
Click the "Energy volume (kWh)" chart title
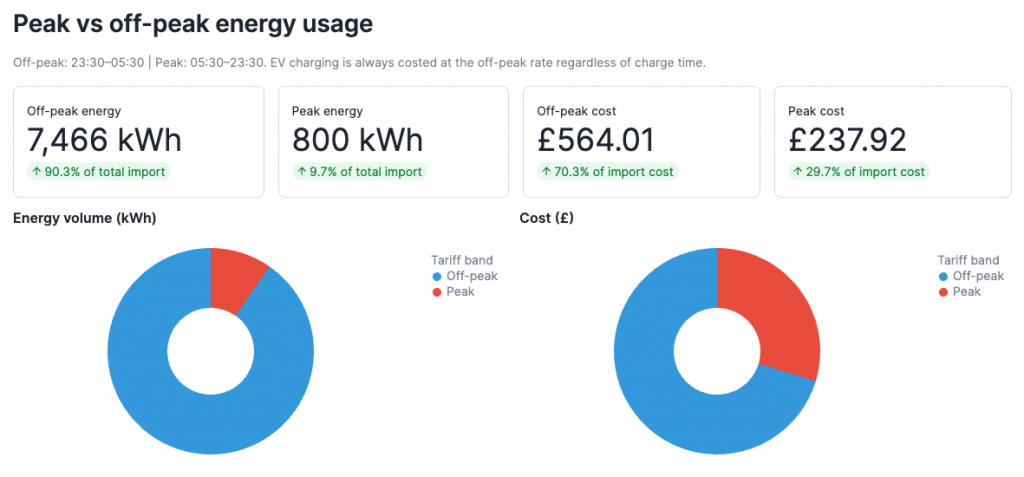click(x=85, y=217)
